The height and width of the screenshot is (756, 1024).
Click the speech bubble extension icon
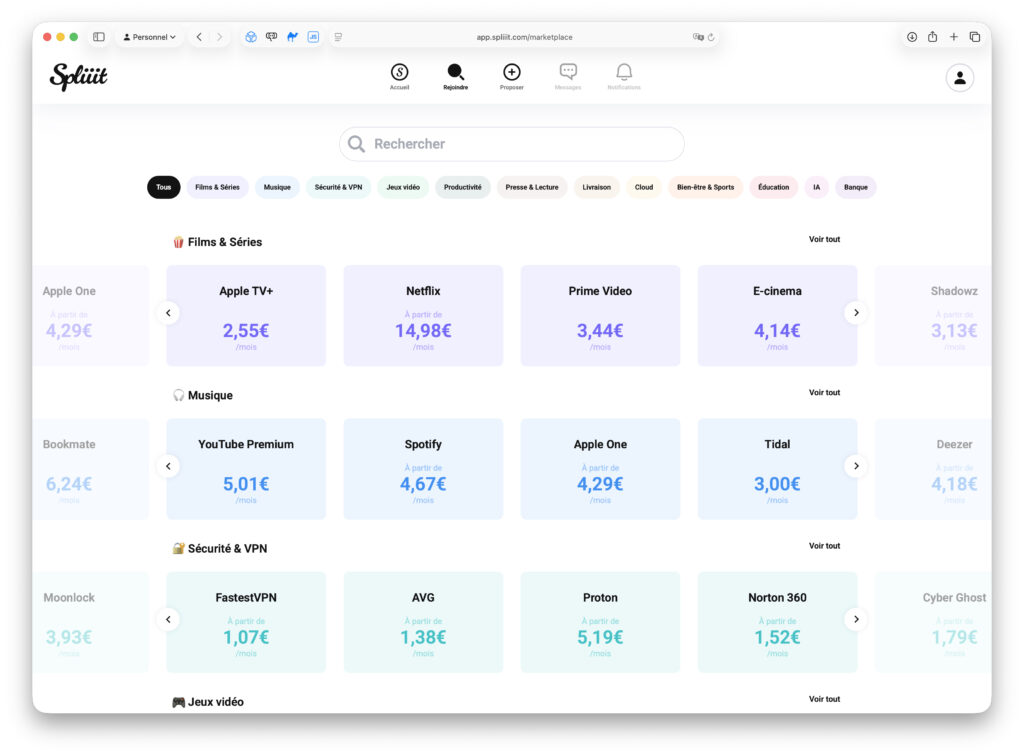pyautogui.click(x=272, y=37)
